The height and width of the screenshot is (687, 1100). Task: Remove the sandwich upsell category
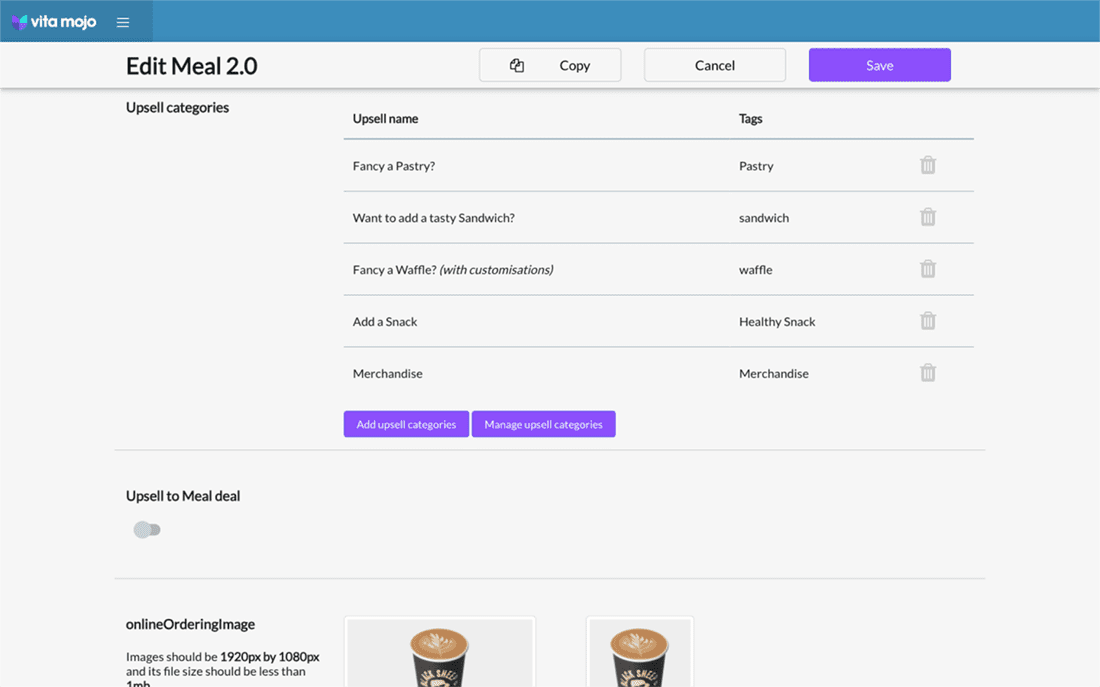pos(927,217)
